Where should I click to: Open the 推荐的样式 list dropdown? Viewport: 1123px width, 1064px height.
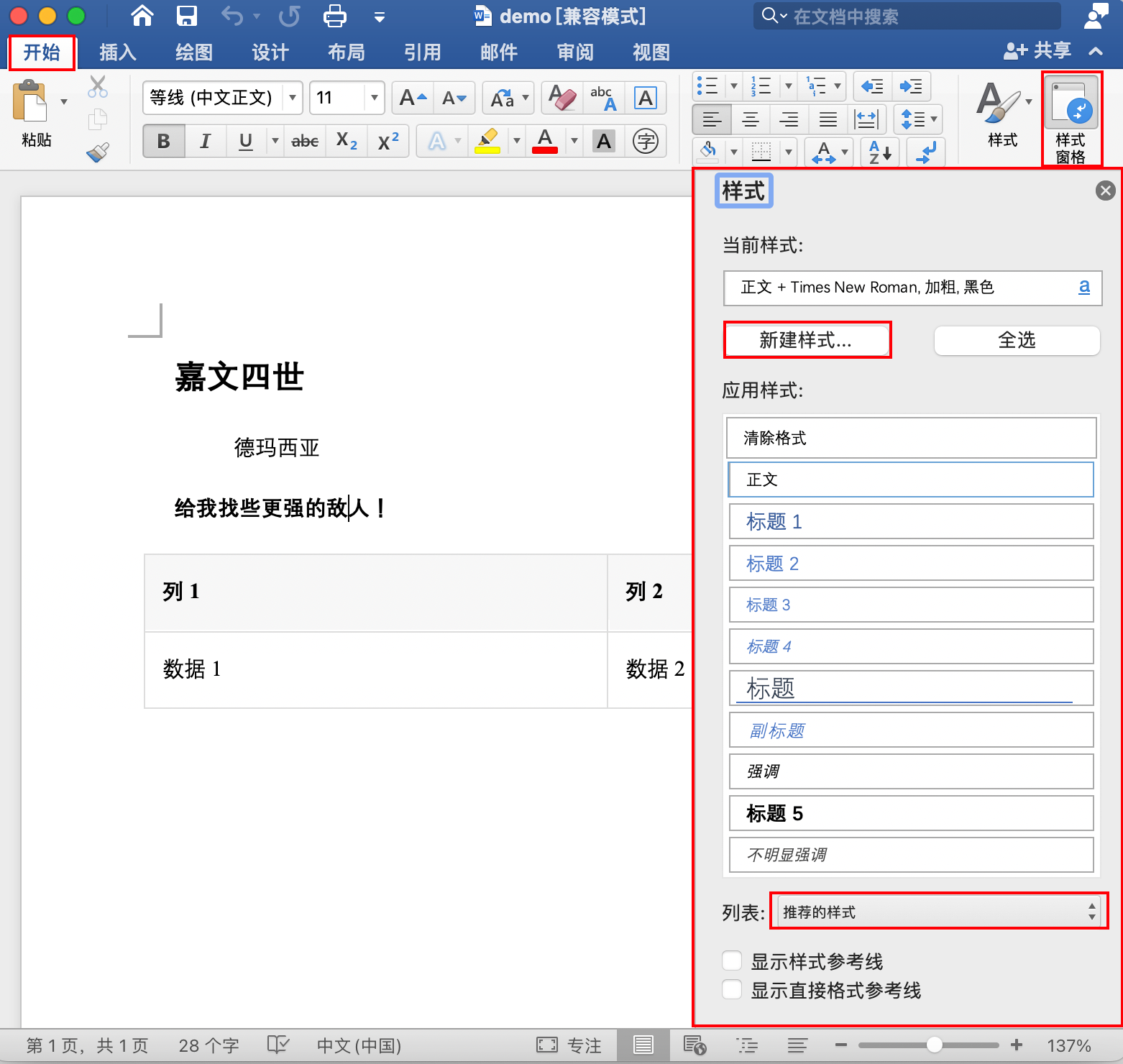pos(938,912)
